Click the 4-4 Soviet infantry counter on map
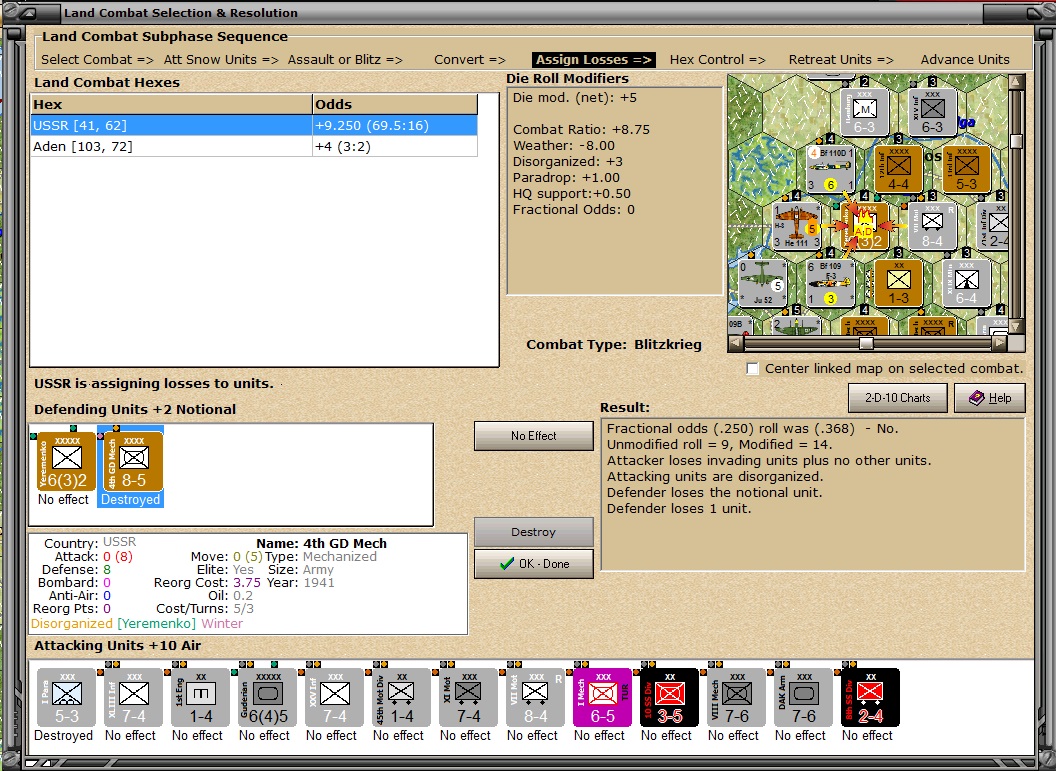 coord(898,169)
